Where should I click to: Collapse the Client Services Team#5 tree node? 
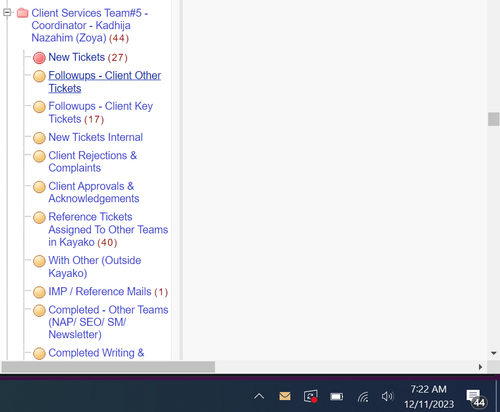click(7, 13)
